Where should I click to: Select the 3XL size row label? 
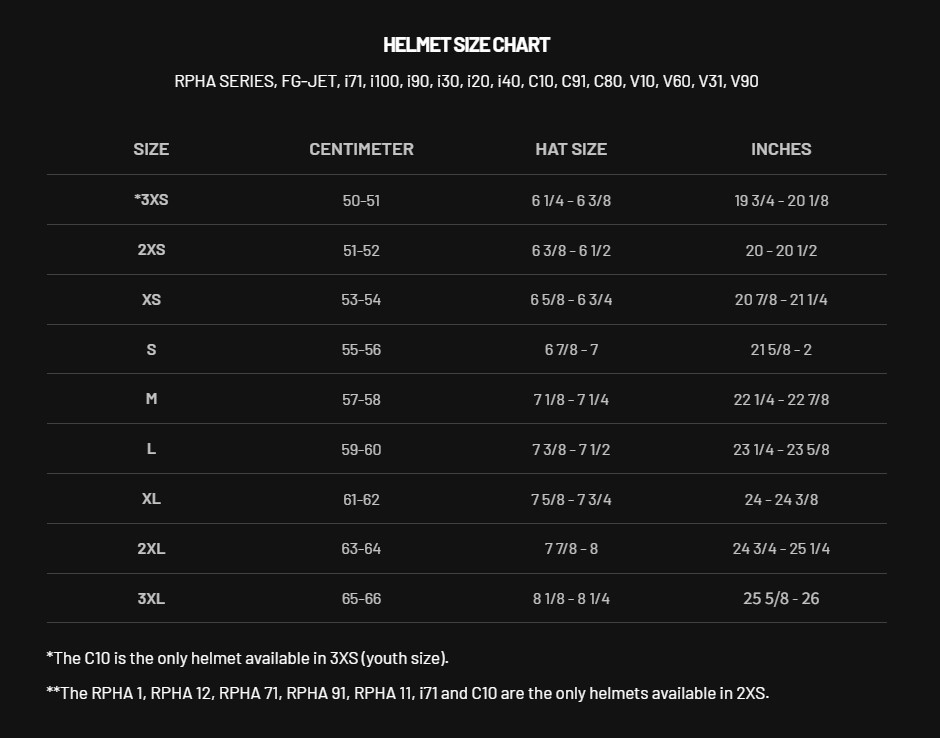151,599
